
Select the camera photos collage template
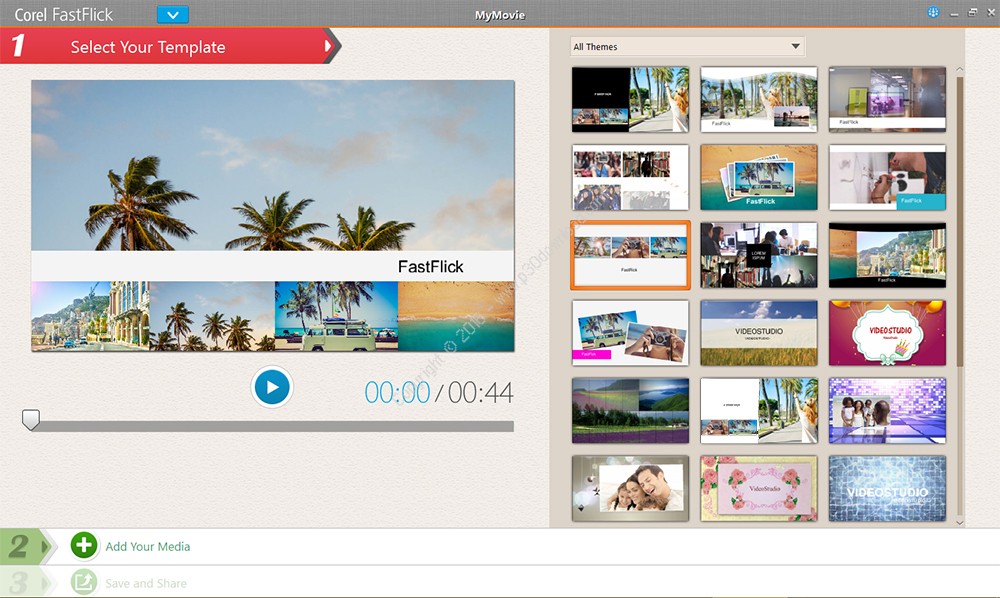(x=630, y=333)
